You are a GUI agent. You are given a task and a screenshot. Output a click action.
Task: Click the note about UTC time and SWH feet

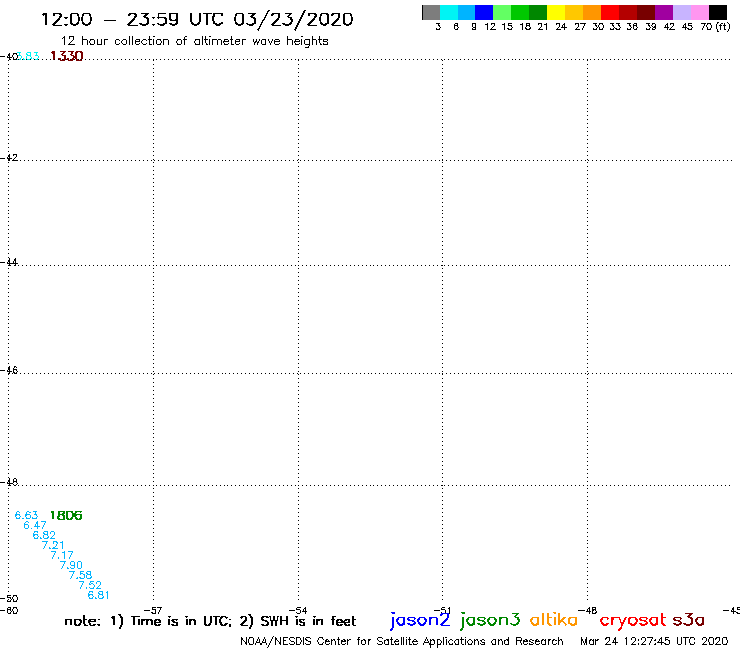(x=210, y=621)
